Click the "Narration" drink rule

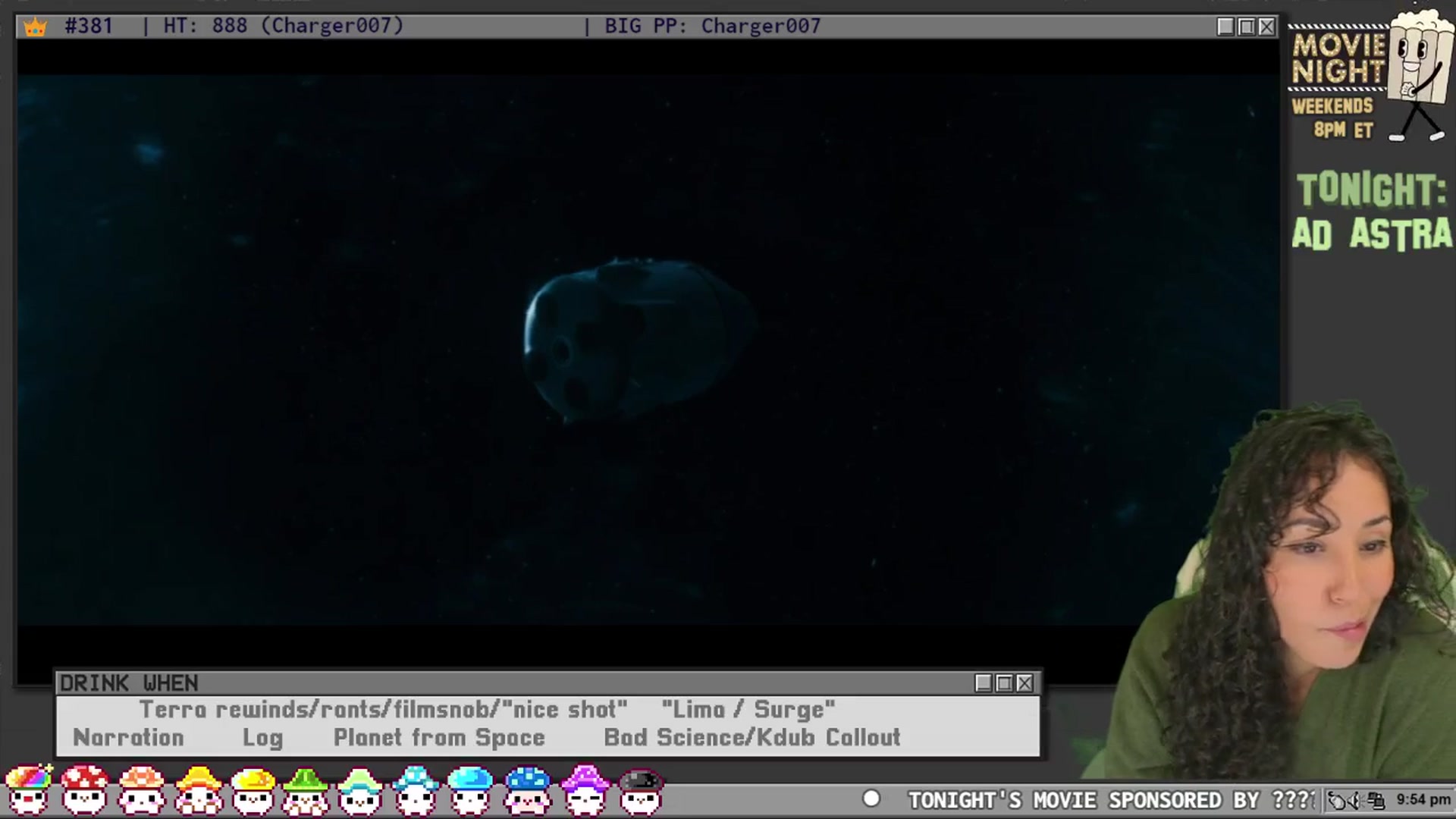[128, 738]
